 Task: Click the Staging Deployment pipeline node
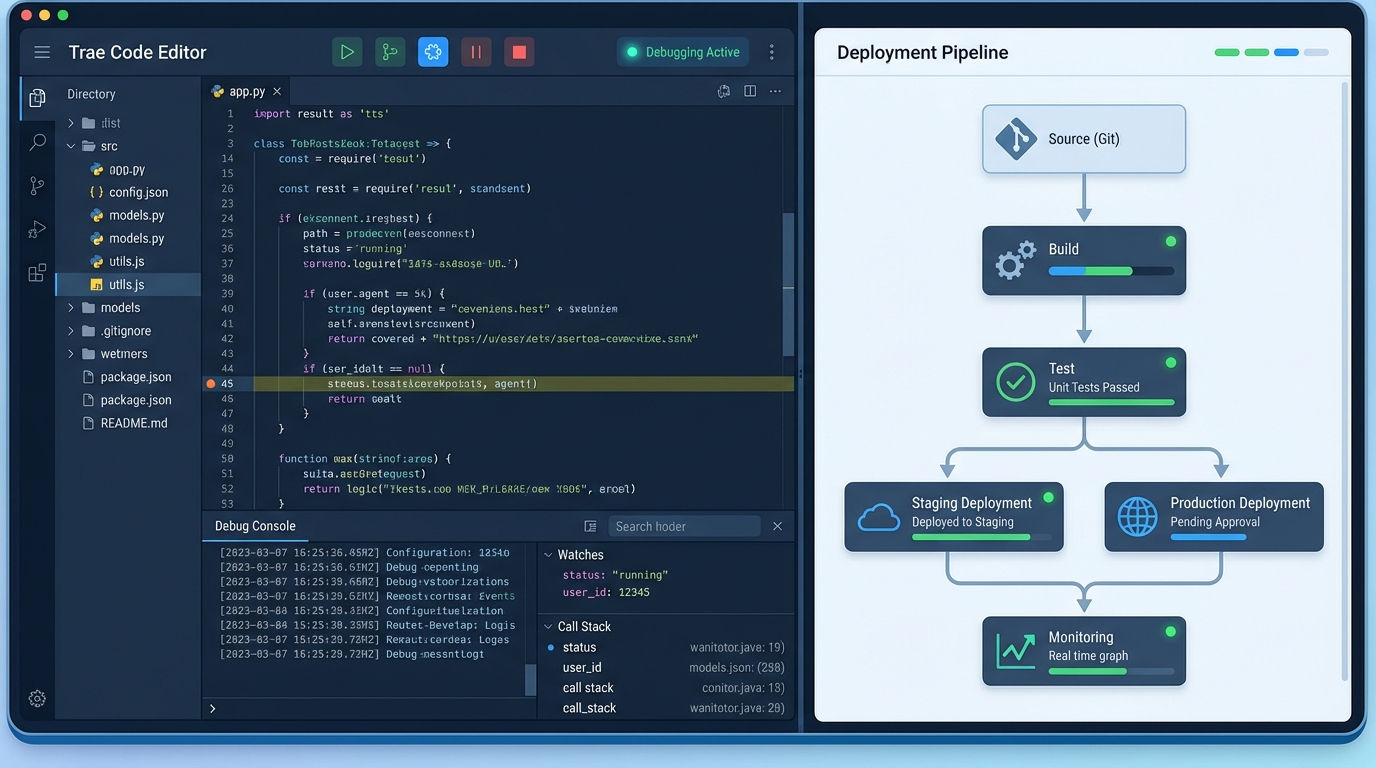tap(953, 517)
